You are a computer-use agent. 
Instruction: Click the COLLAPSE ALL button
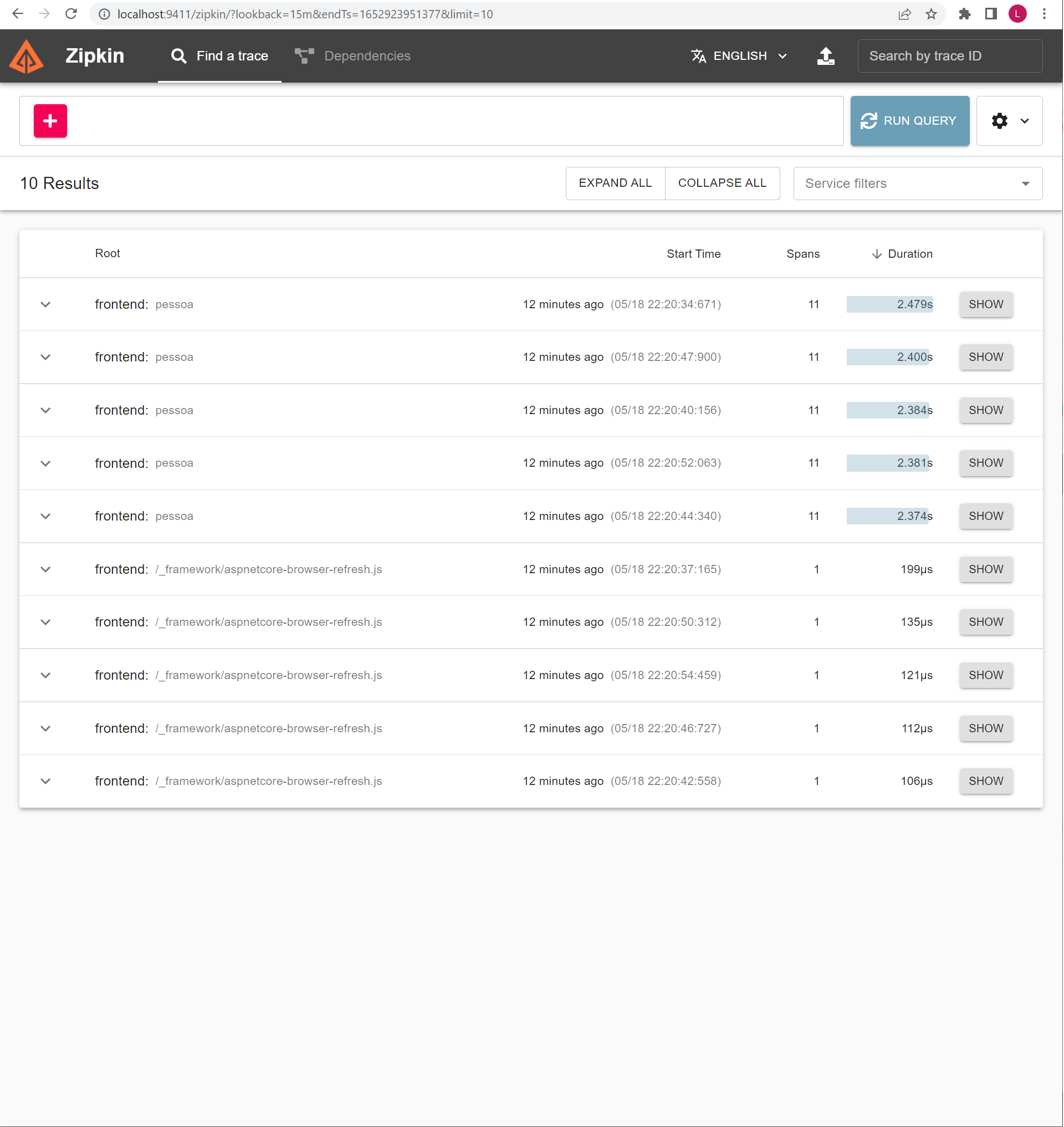tap(722, 183)
